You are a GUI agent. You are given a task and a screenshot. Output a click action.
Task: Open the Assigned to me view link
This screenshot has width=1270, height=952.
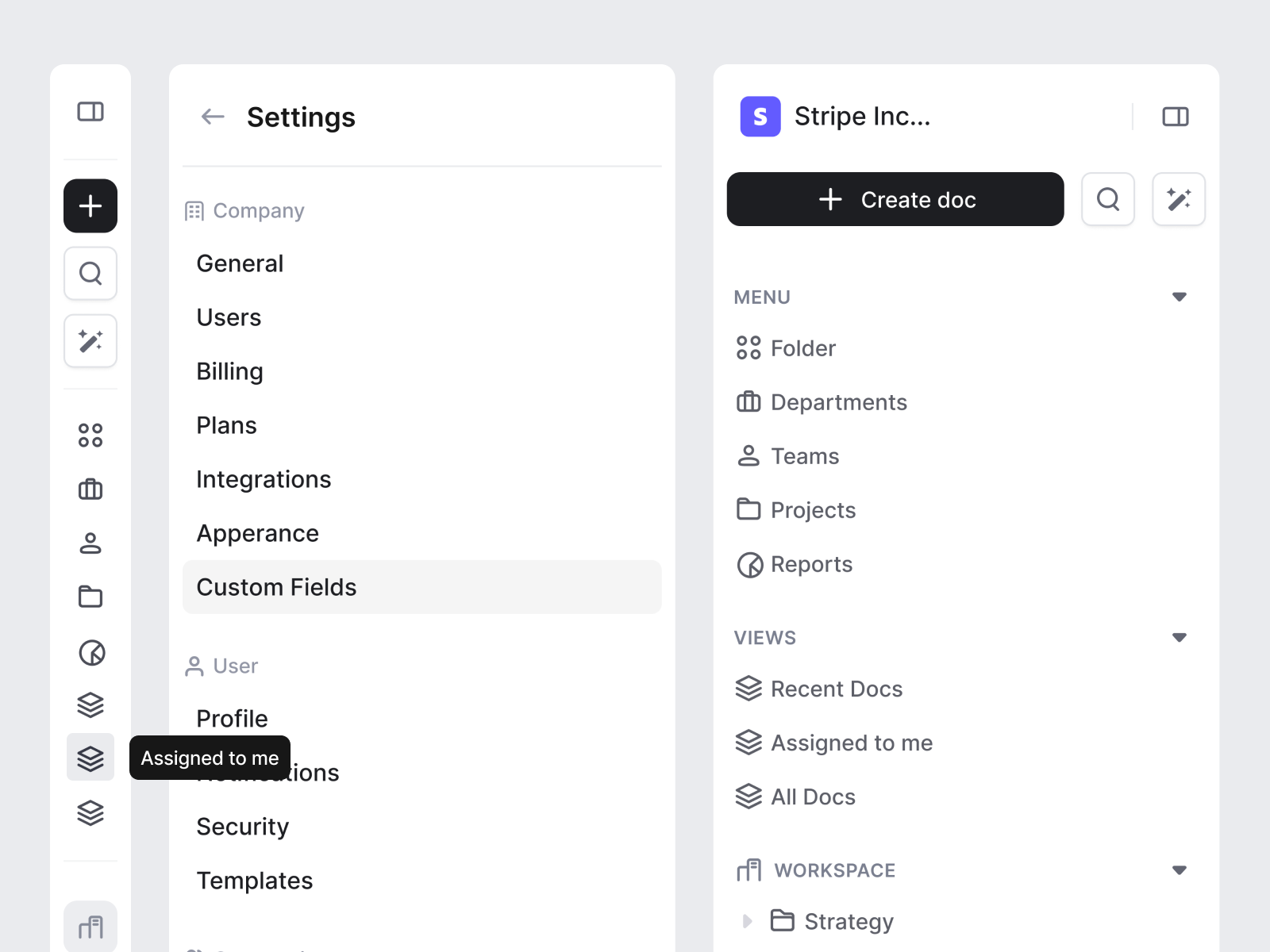coord(851,743)
